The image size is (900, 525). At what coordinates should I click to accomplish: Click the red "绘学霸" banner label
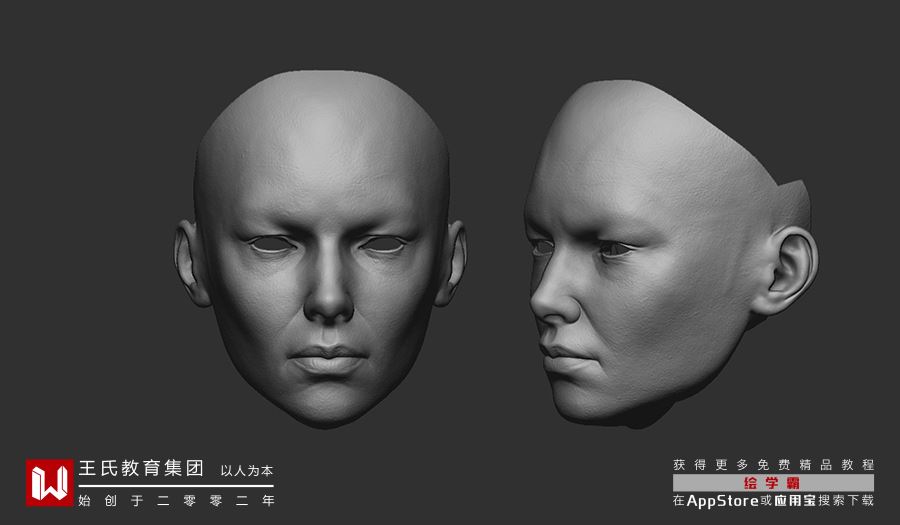773,483
